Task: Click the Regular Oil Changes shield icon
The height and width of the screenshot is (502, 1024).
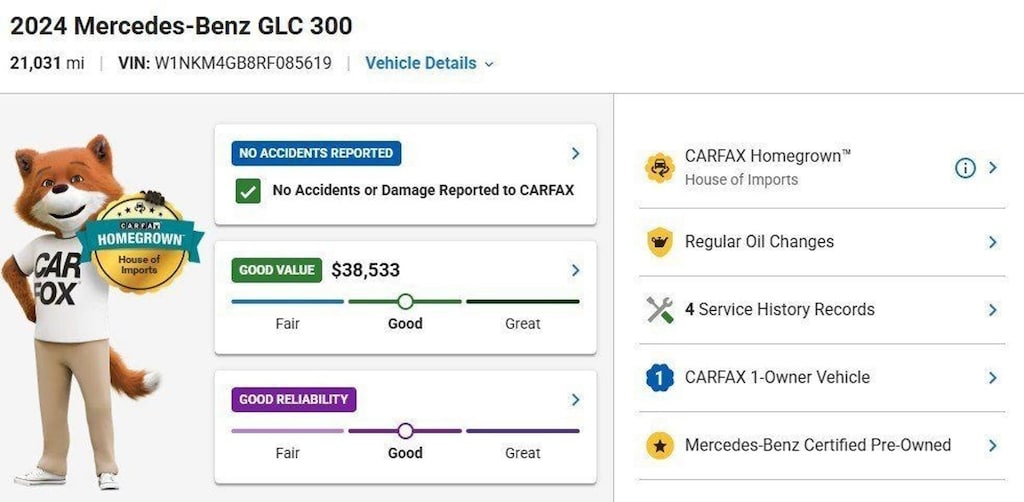Action: click(660, 242)
